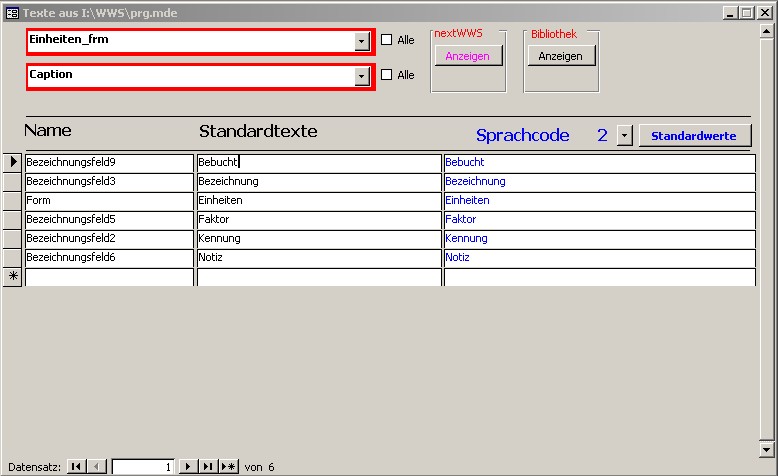Open the Sprachcode dropdown arrow
Screen dimensions: 778x476
625,136
